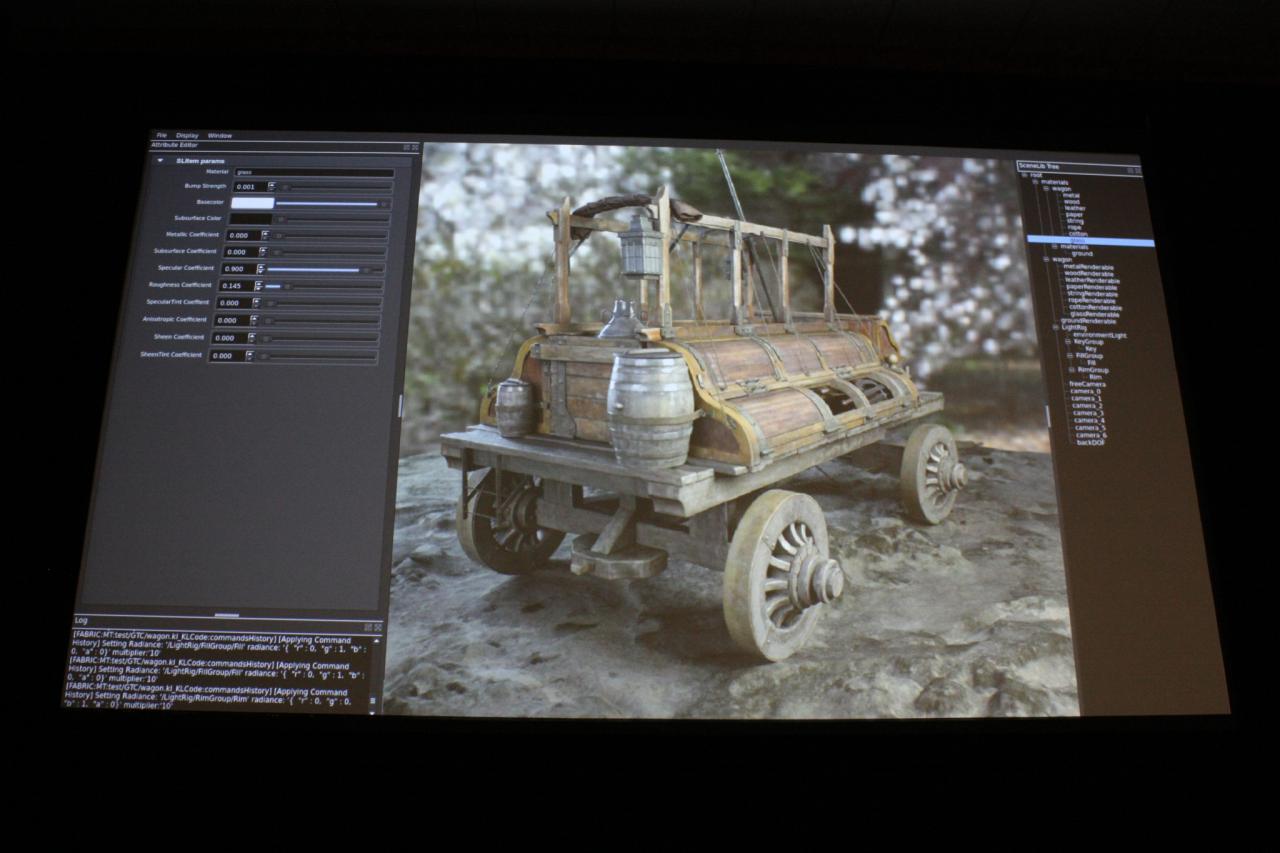1280x853 pixels.
Task: Float the Log panel
Action: click(368, 627)
